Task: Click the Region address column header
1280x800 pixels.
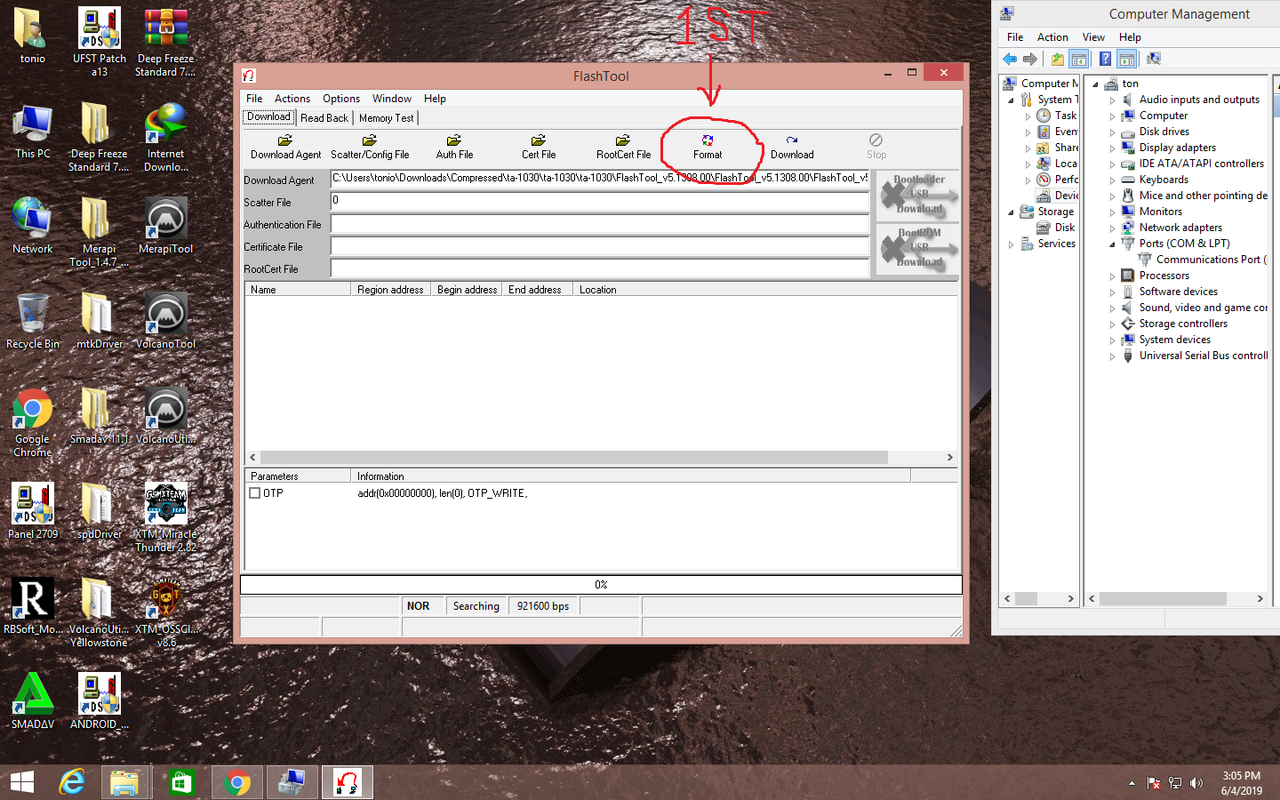Action: (391, 290)
